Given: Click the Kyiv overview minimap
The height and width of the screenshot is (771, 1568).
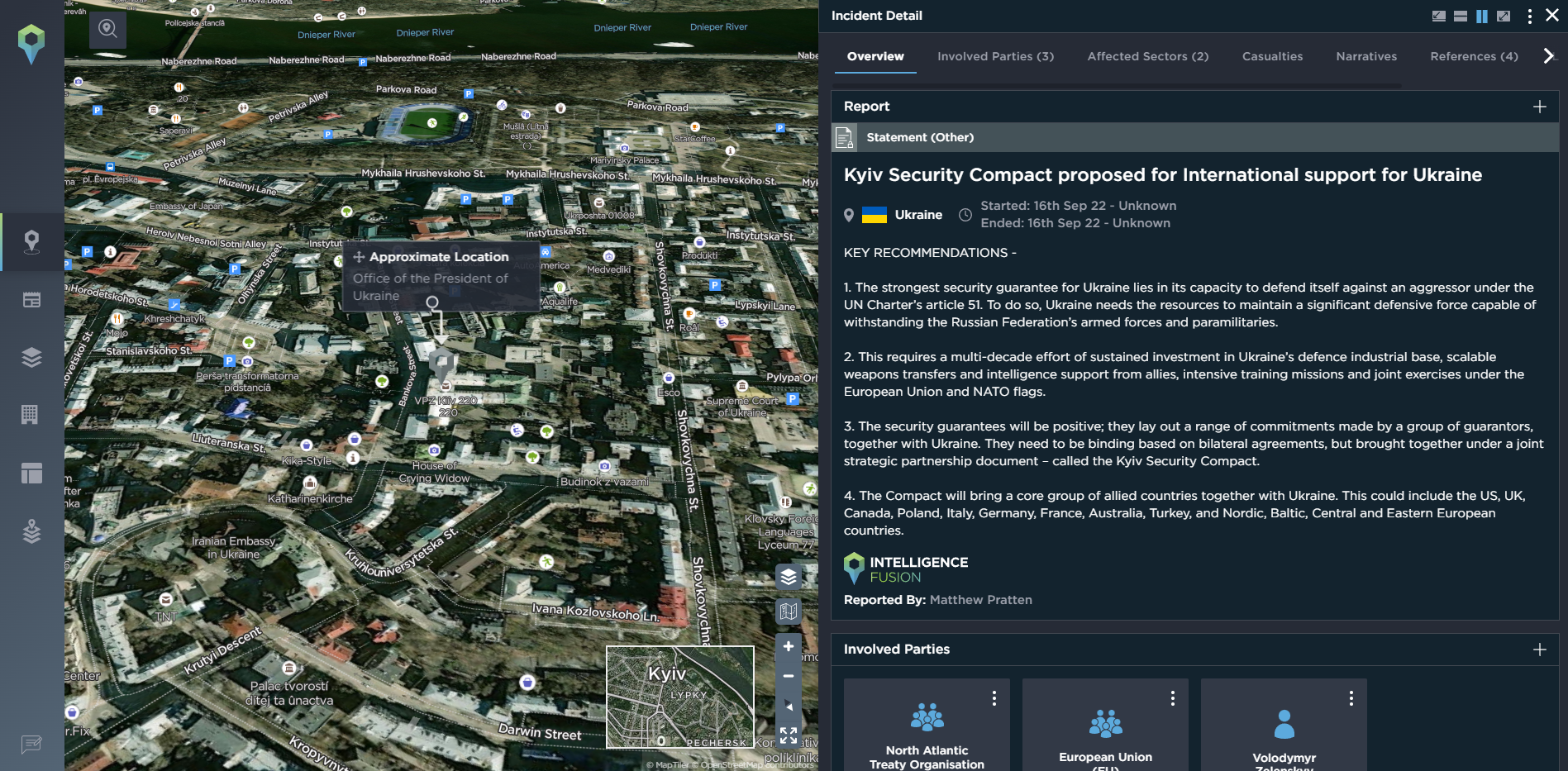Looking at the screenshot, I should (x=680, y=697).
